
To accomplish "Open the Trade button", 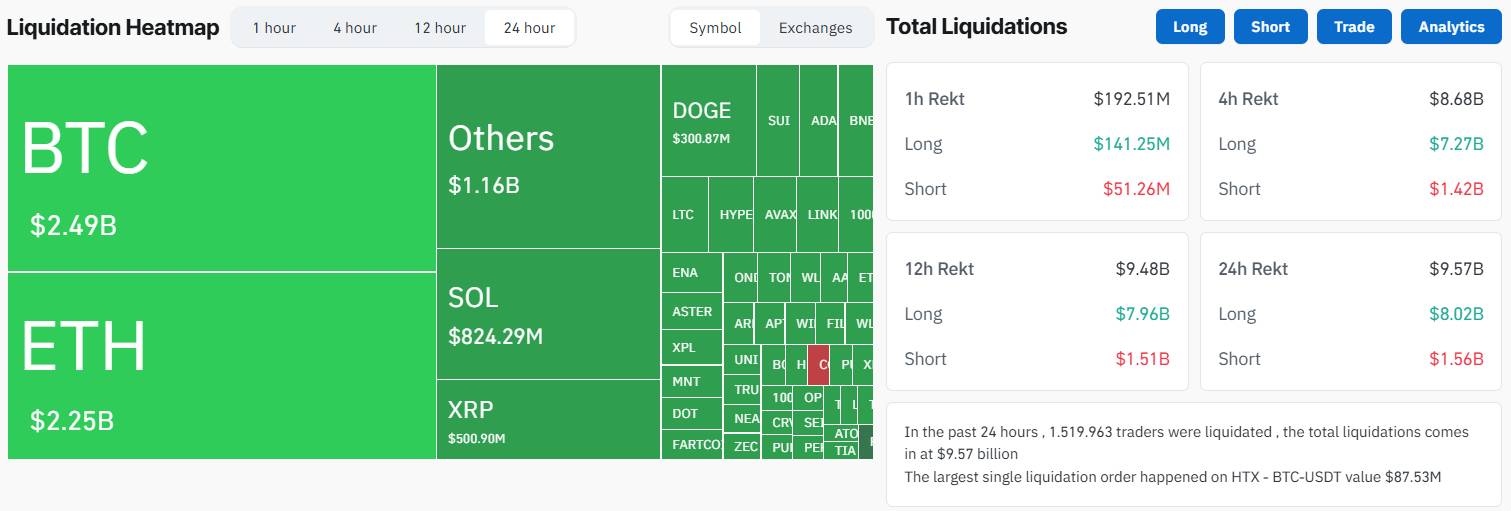I will pyautogui.click(x=1353, y=27).
